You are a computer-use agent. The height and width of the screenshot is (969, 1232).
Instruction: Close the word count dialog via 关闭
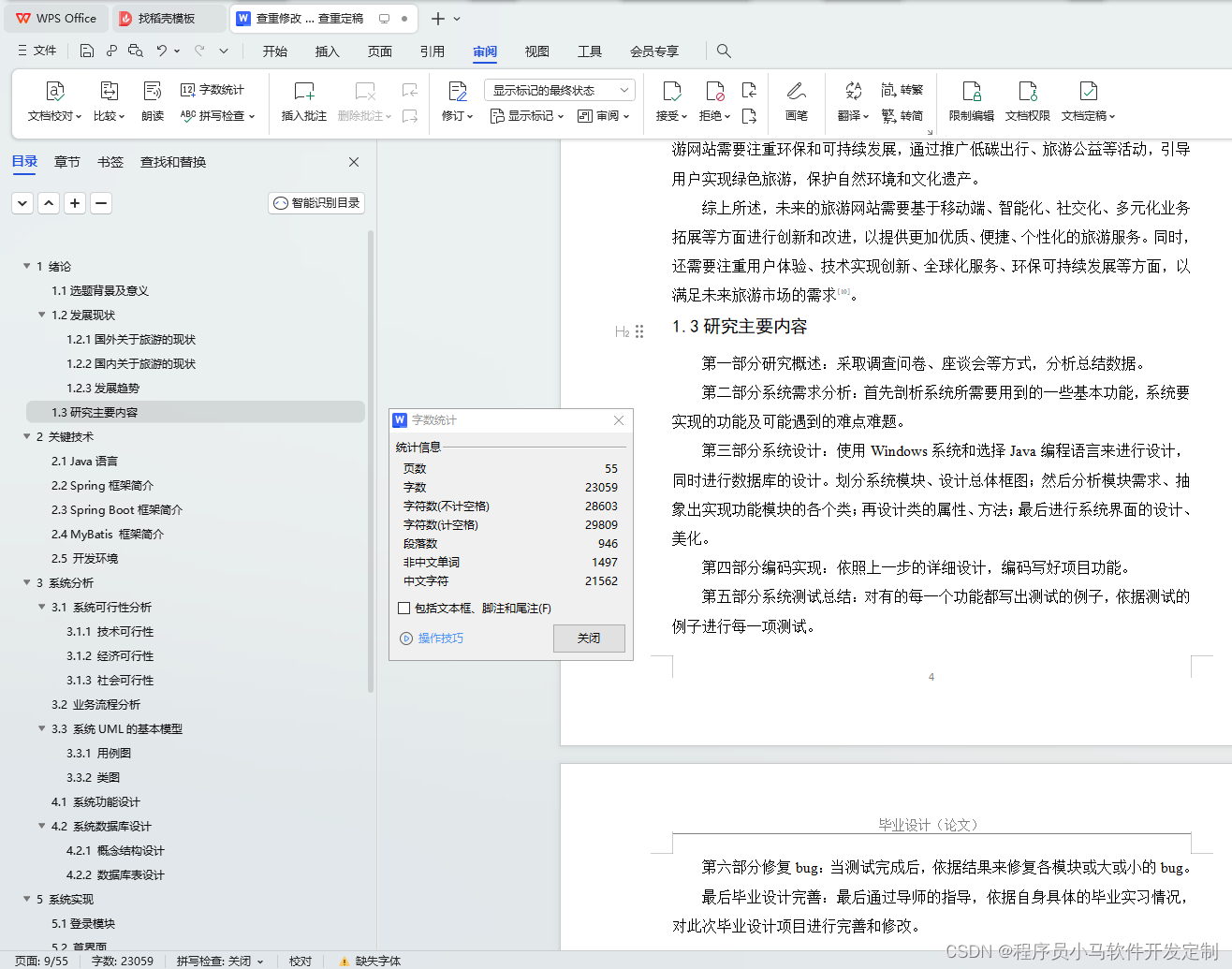pyautogui.click(x=589, y=637)
